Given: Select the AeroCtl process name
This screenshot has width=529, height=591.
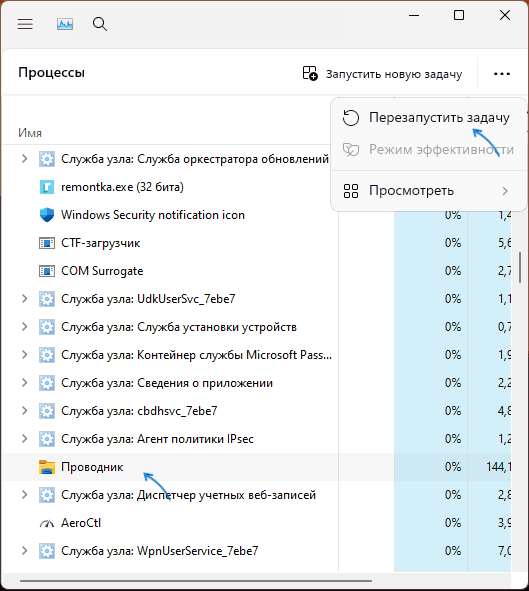Looking at the screenshot, I should (x=81, y=523).
